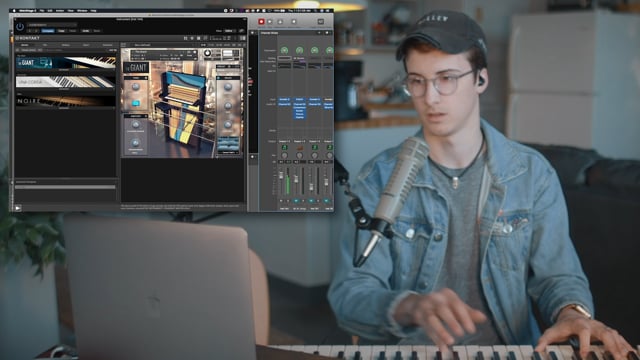This screenshot has width=640, height=360.
Task: Open the Help menu
Action: click(x=93, y=11)
